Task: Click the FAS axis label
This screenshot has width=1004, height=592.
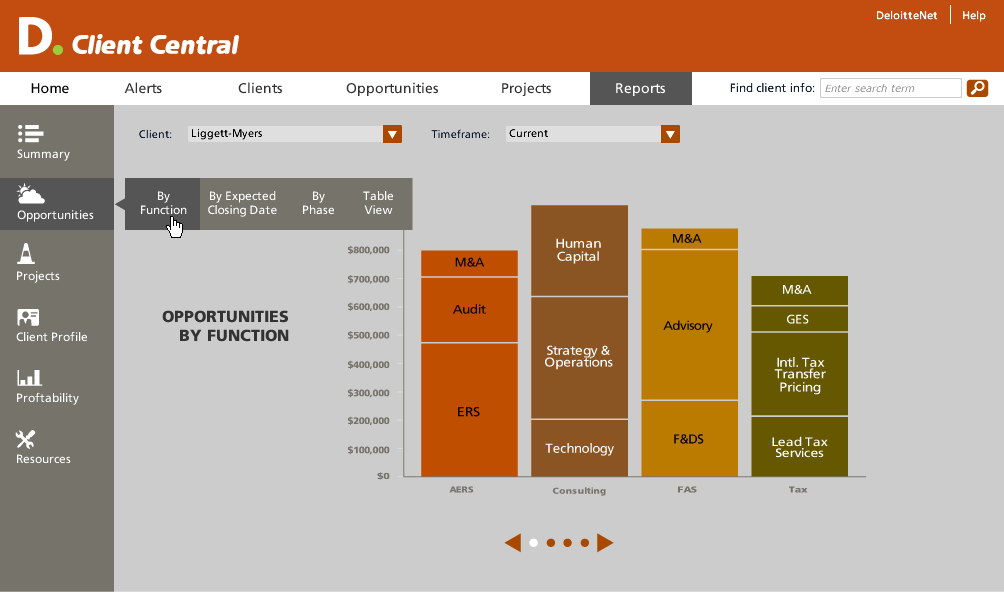Action: click(687, 490)
